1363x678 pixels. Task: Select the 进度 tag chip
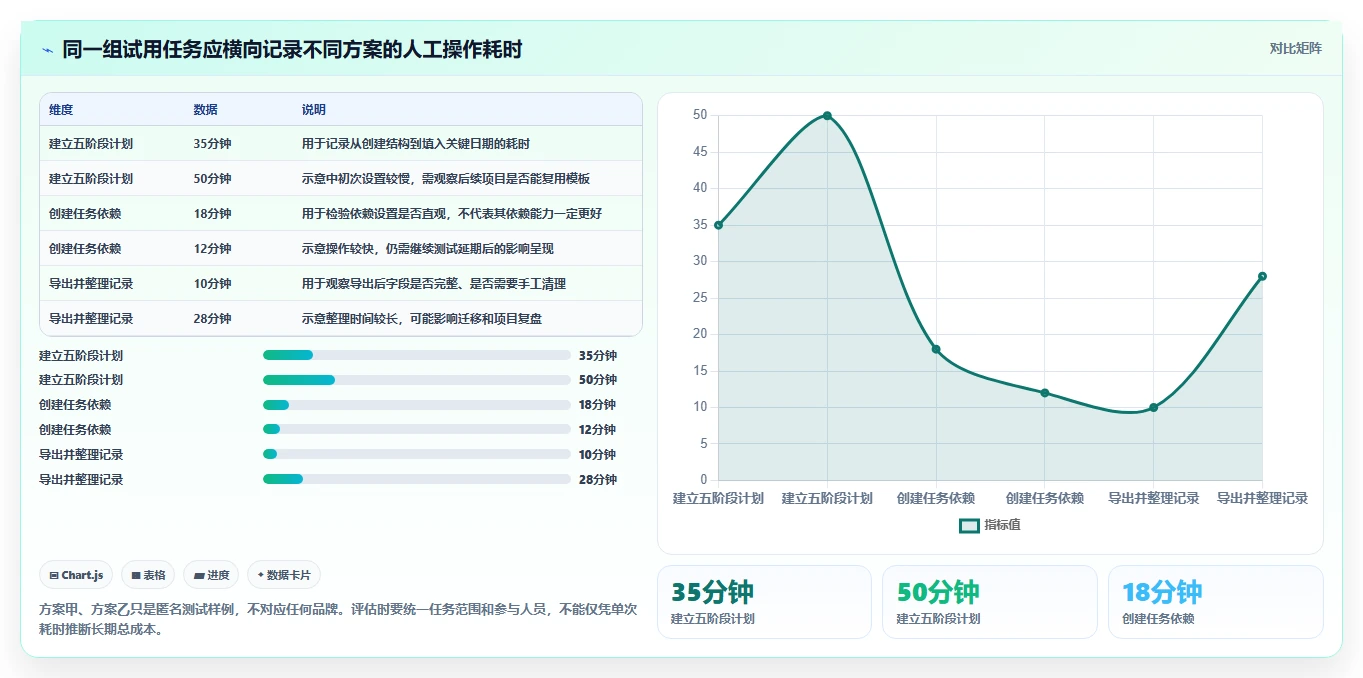click(x=211, y=575)
